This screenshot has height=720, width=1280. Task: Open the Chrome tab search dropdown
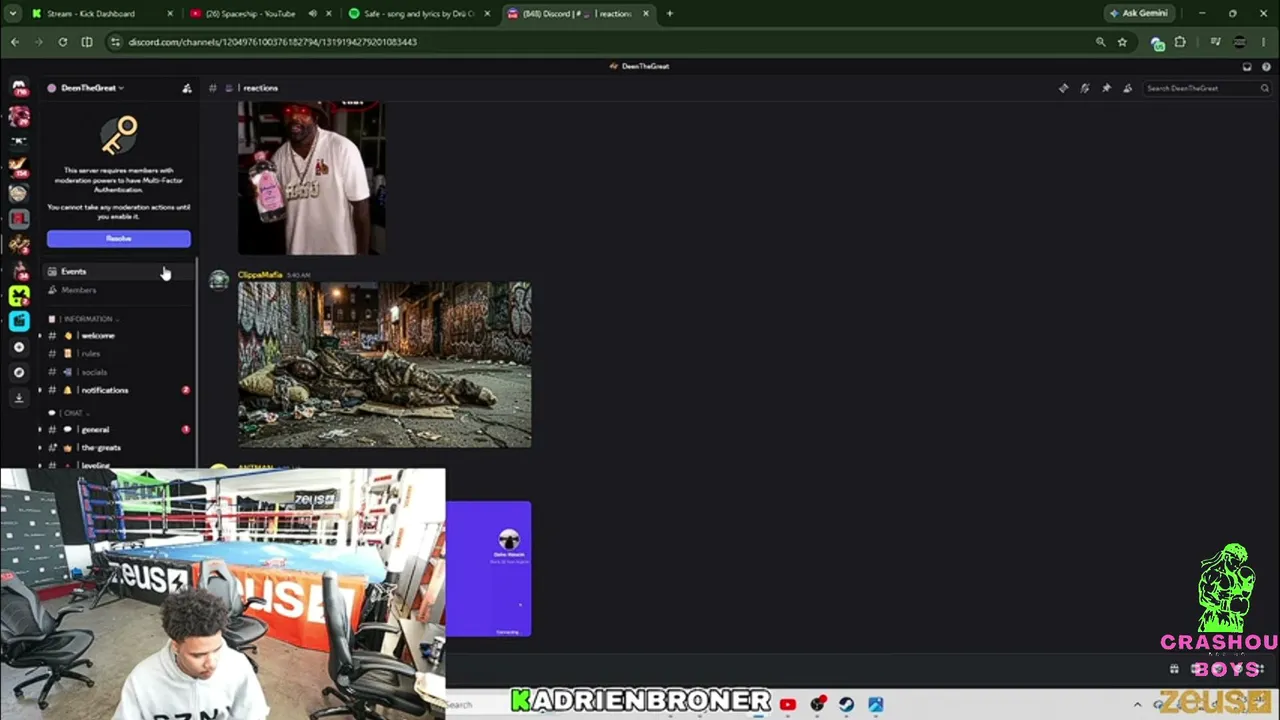12,14
